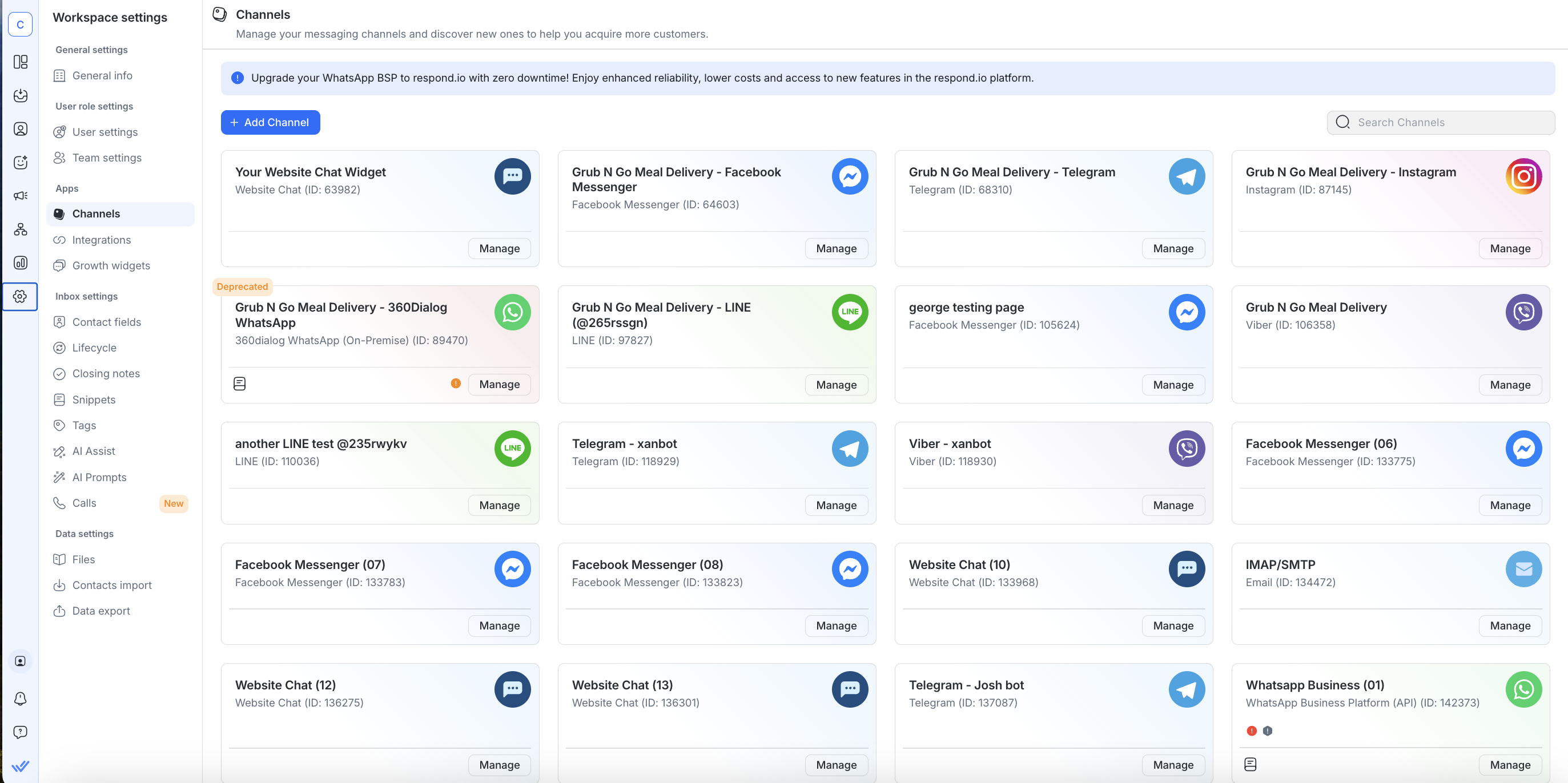Open the notifications bell at the bottom rail

point(20,699)
